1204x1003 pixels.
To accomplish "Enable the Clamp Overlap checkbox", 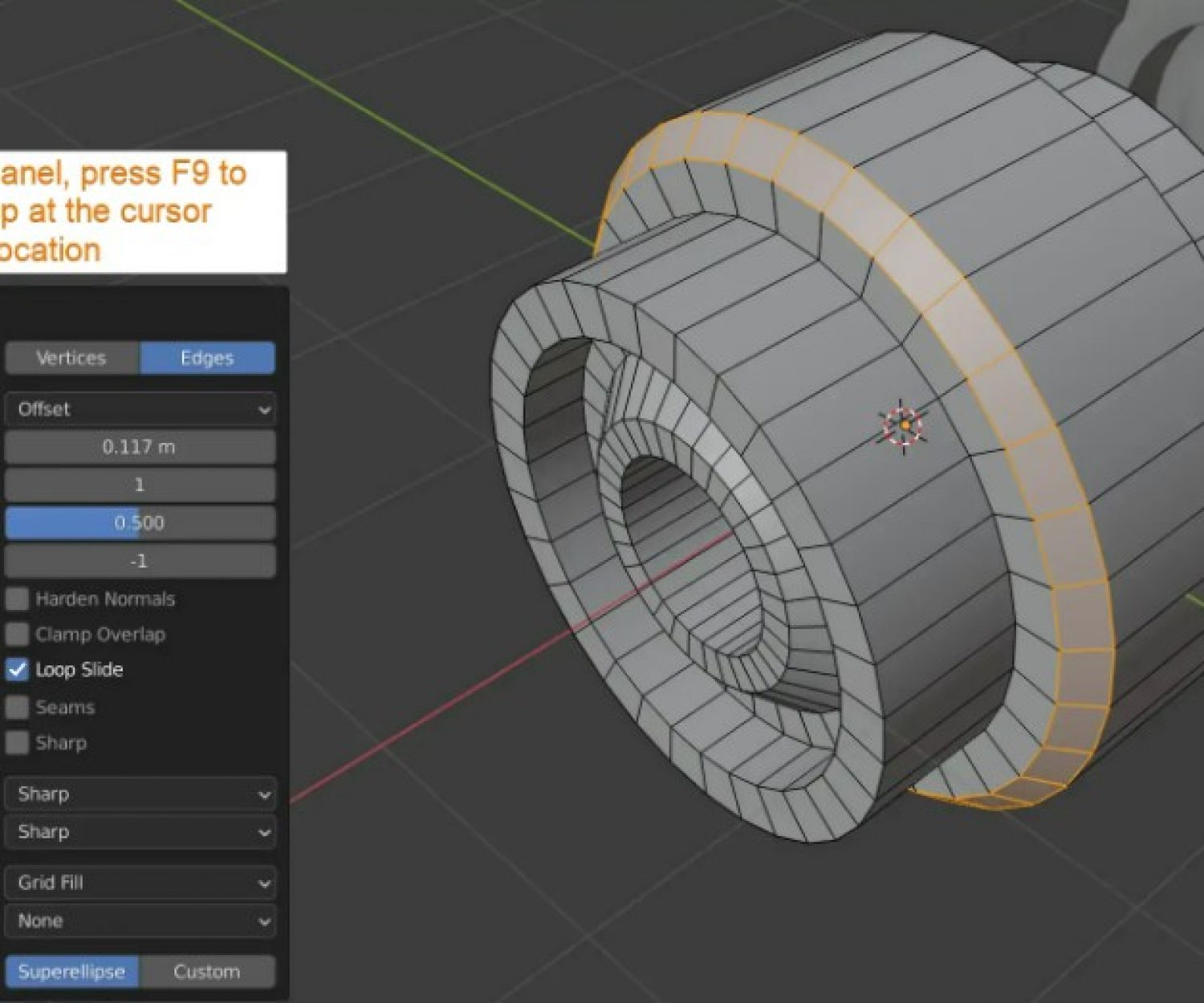I will [18, 634].
